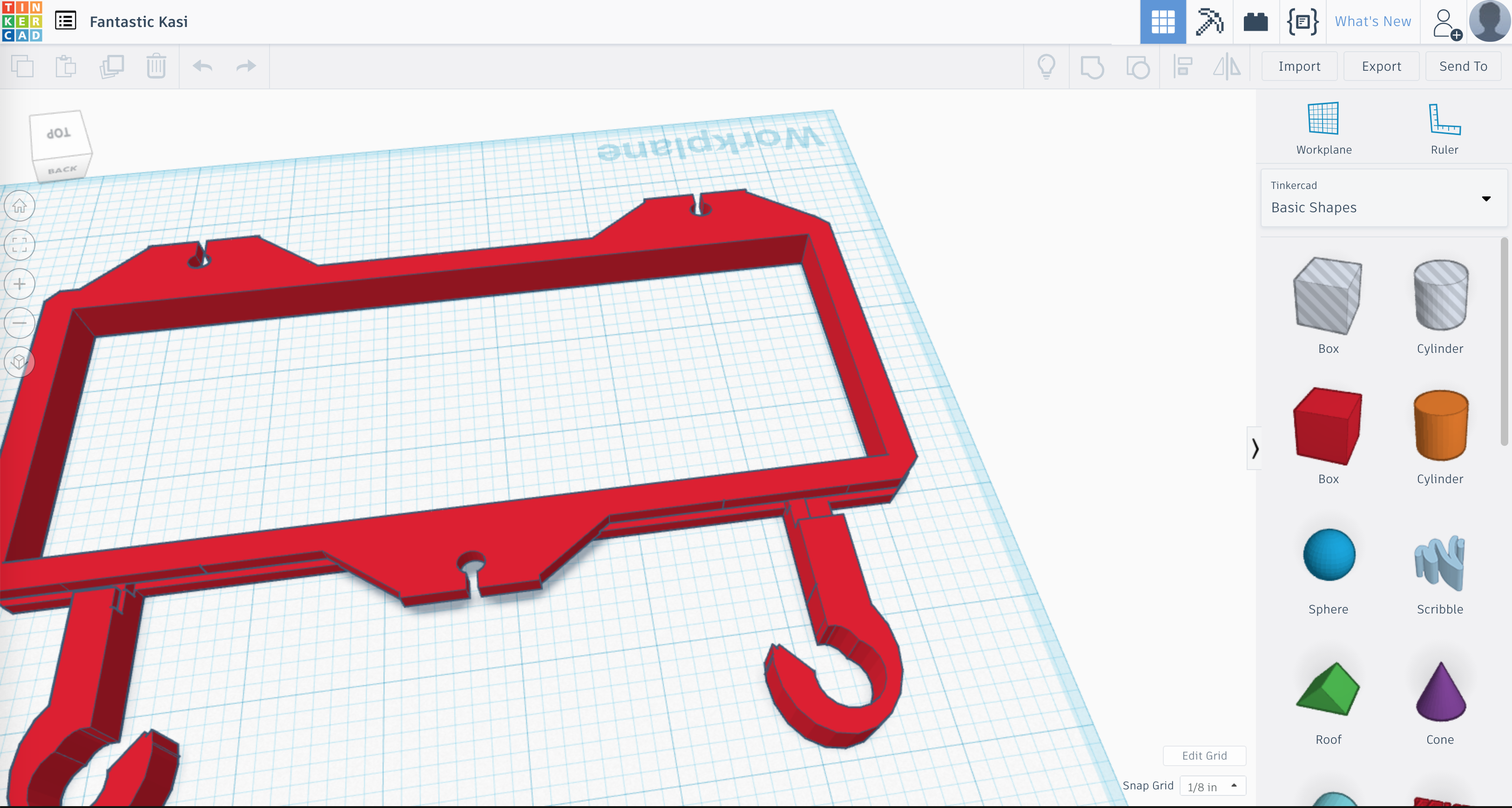Open the Send To menu
Viewport: 1512px width, 808px height.
point(1463,65)
